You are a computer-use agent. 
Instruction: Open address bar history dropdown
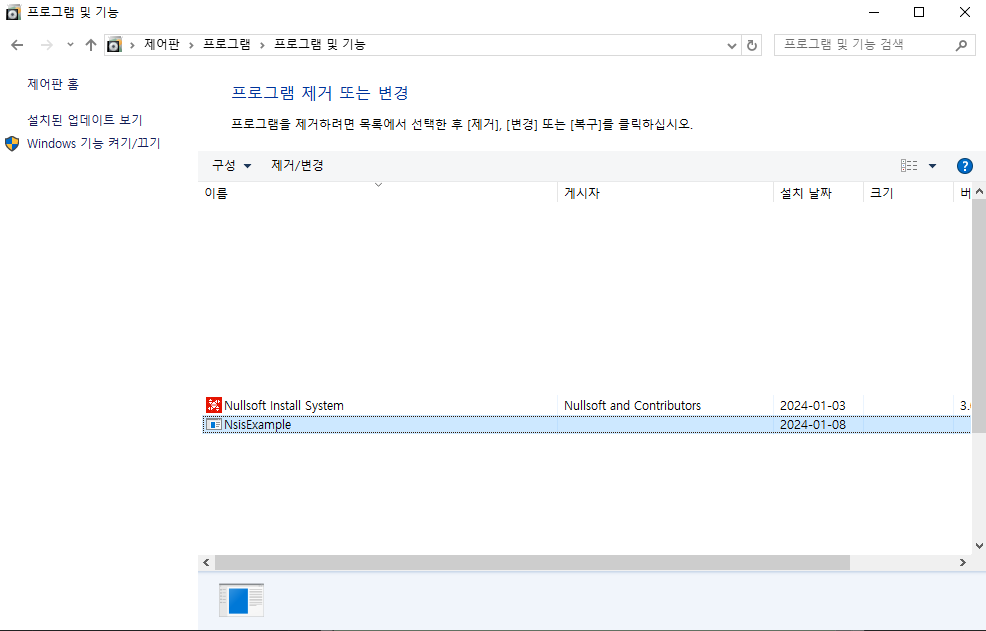tap(731, 45)
